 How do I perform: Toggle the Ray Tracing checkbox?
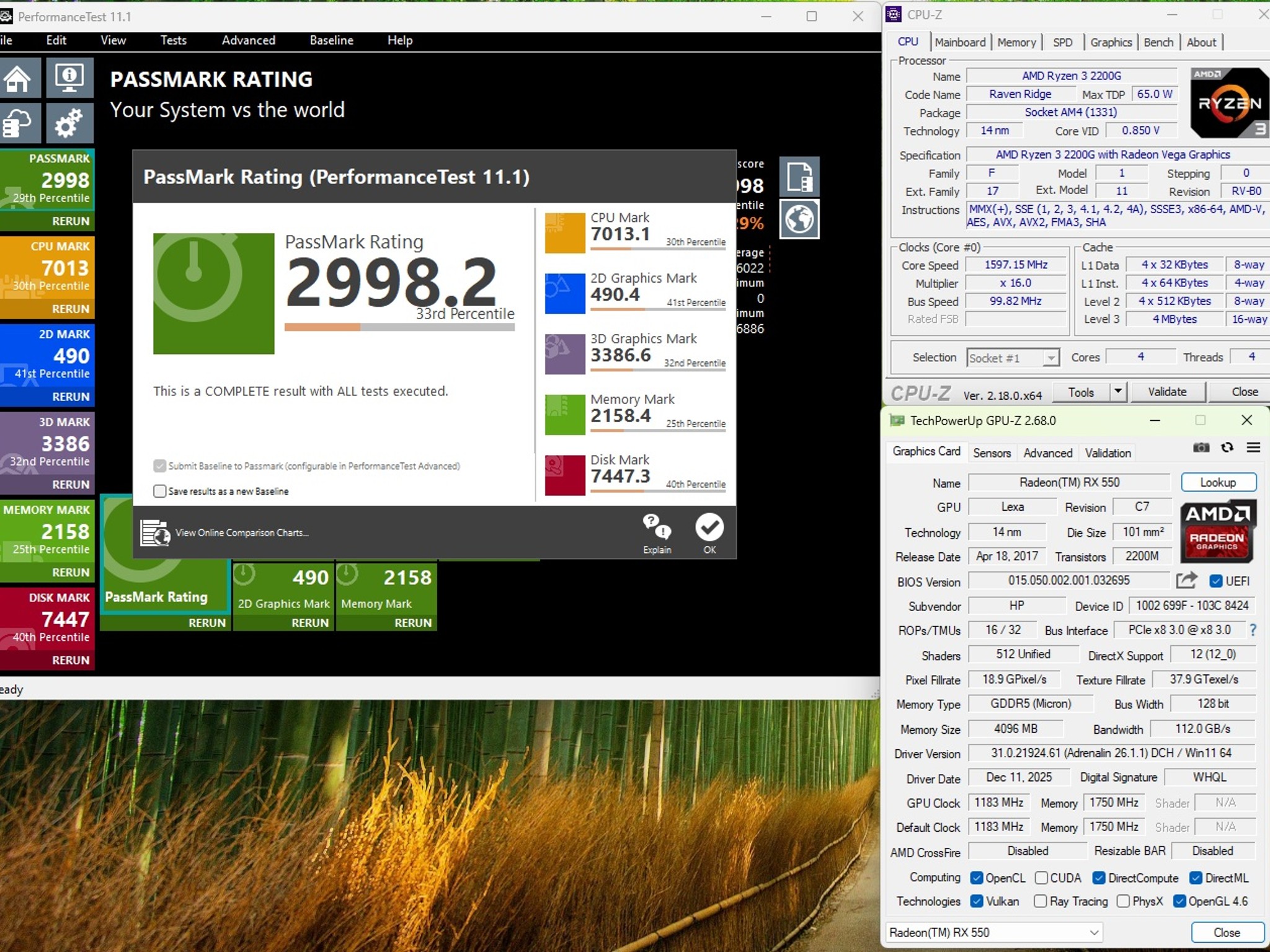click(1041, 901)
